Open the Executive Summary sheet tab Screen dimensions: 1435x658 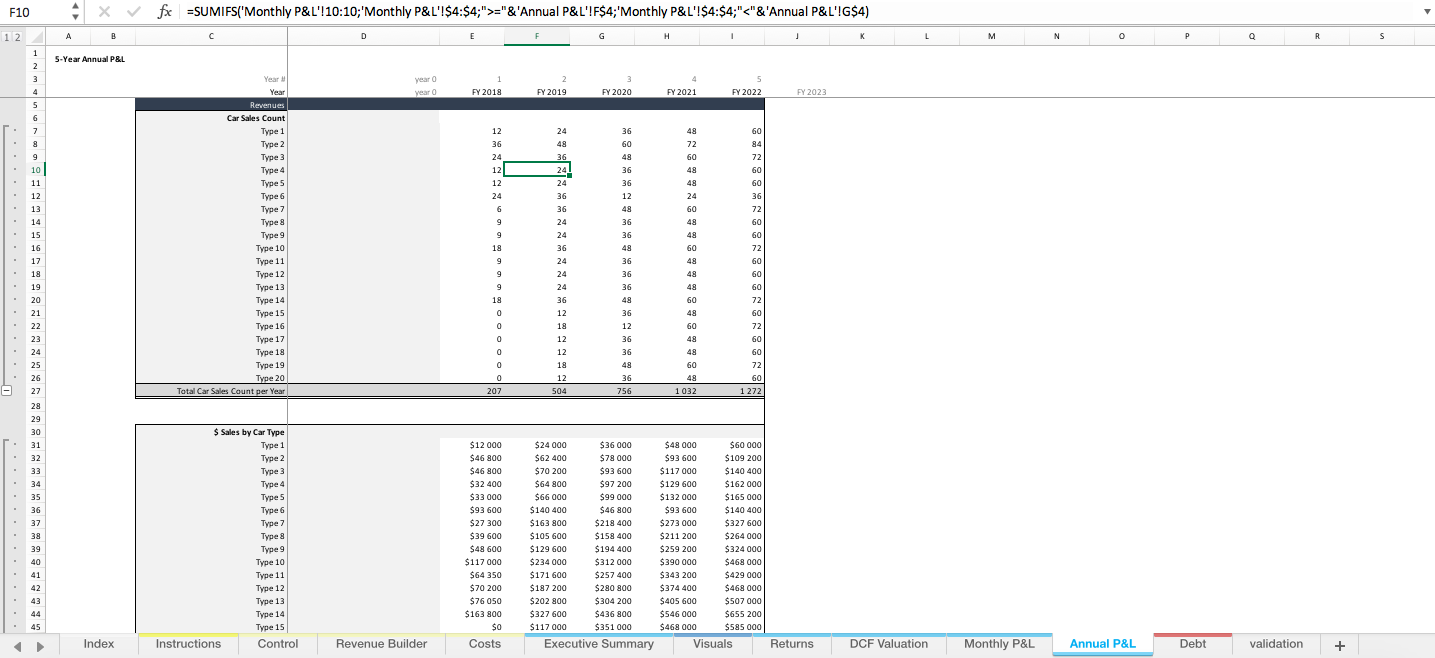pyautogui.click(x=598, y=644)
